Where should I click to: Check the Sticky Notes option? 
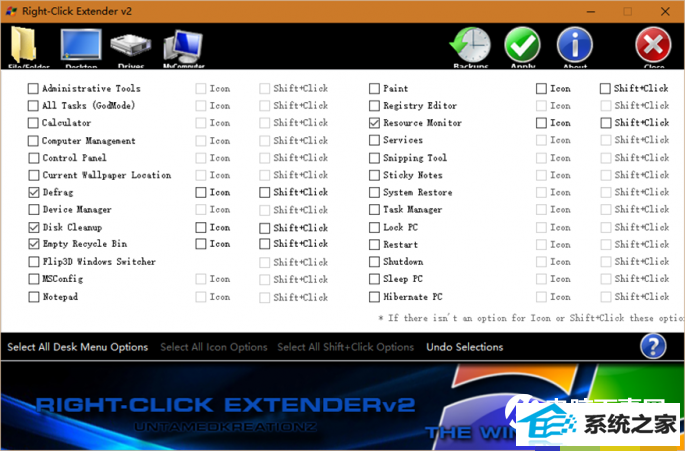pos(374,175)
